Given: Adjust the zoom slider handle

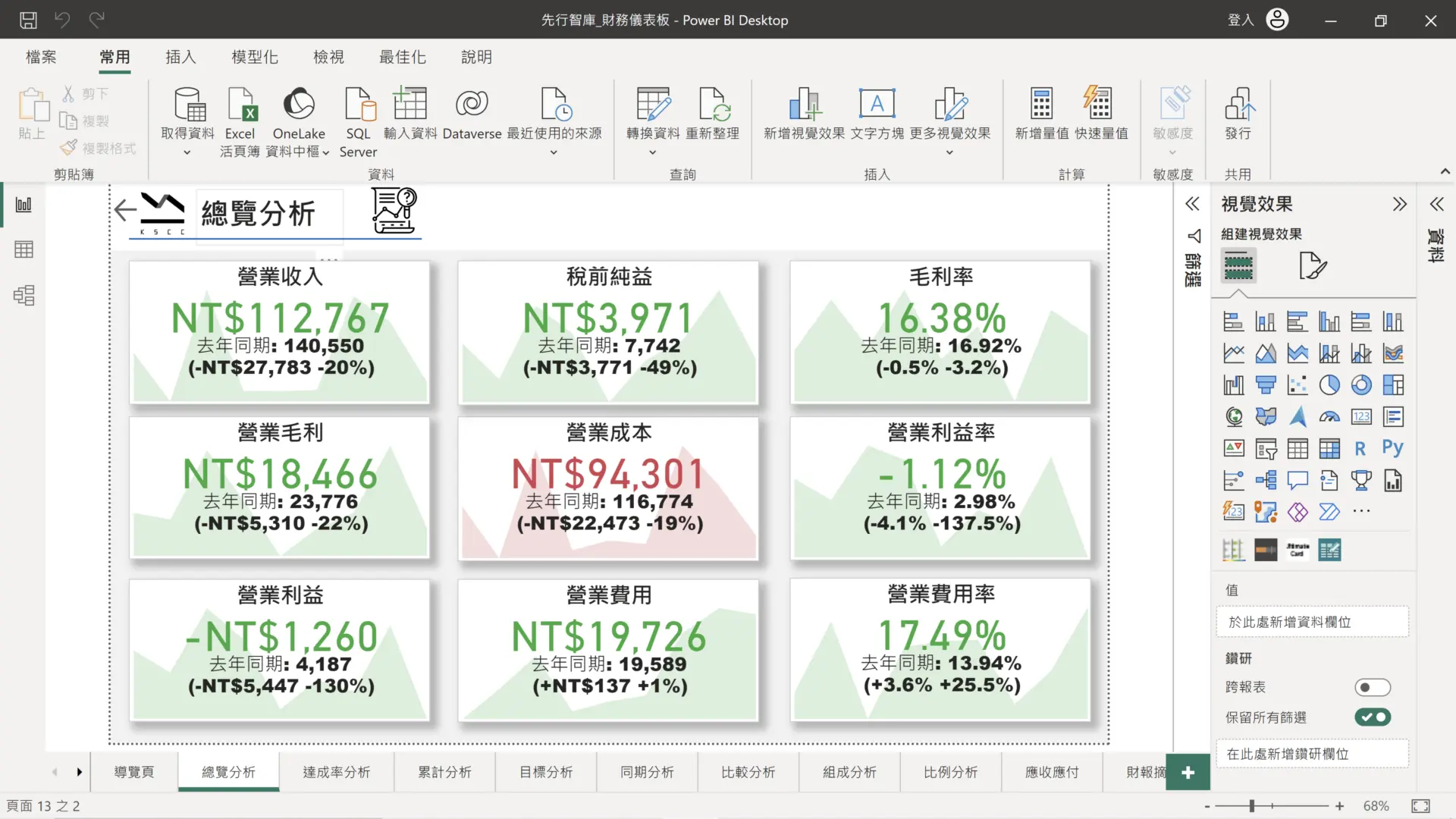Looking at the screenshot, I should 1252,806.
